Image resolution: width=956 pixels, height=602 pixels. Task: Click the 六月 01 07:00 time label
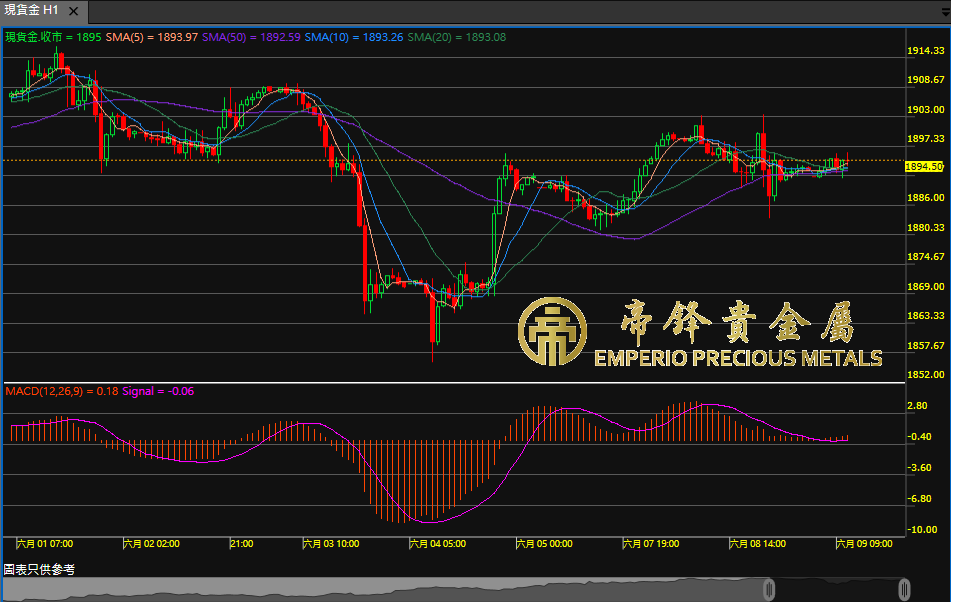coord(45,543)
